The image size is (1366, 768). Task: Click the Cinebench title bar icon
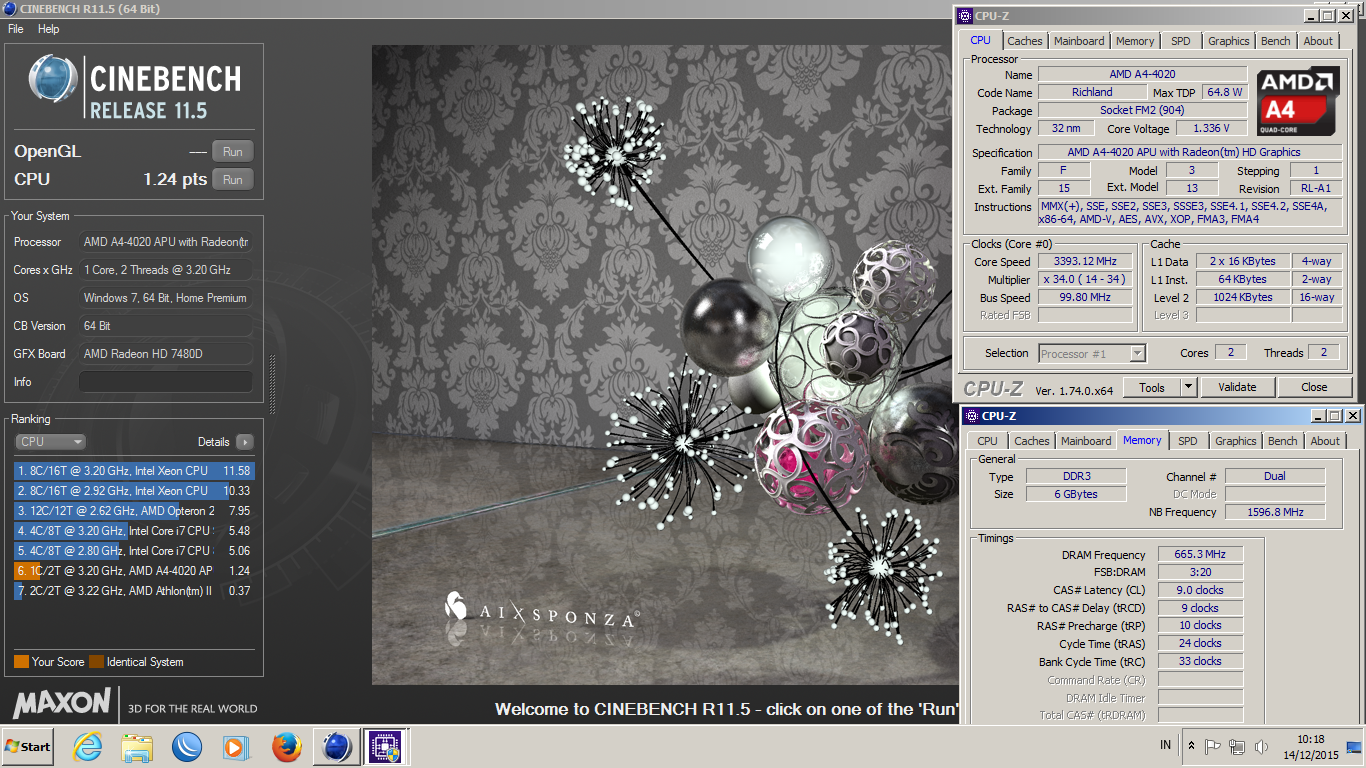click(9, 9)
